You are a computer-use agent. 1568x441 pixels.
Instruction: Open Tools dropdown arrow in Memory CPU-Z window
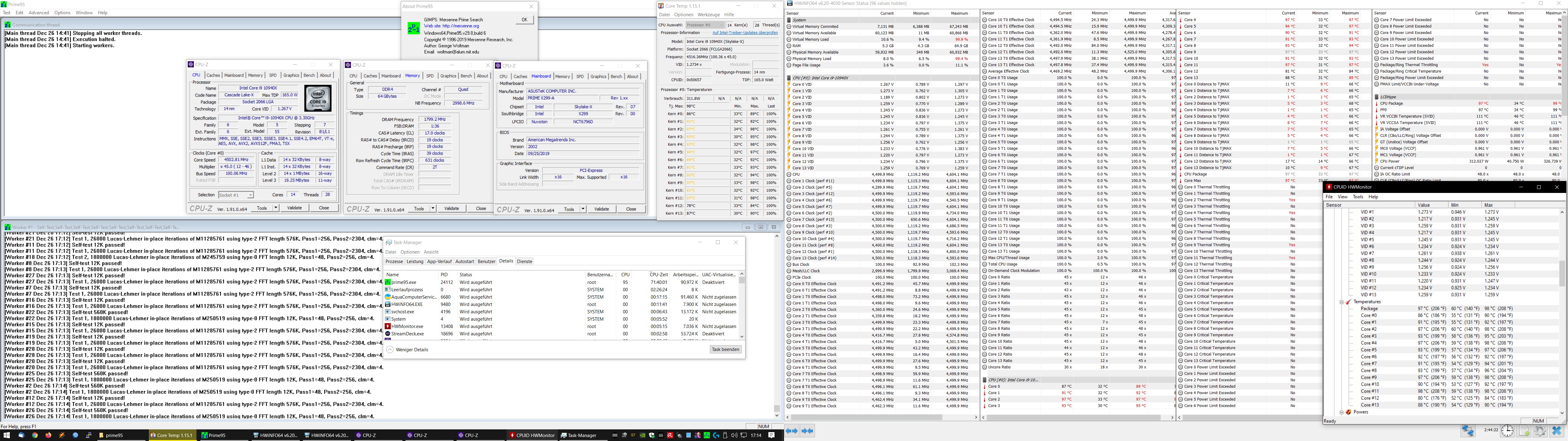(x=433, y=209)
